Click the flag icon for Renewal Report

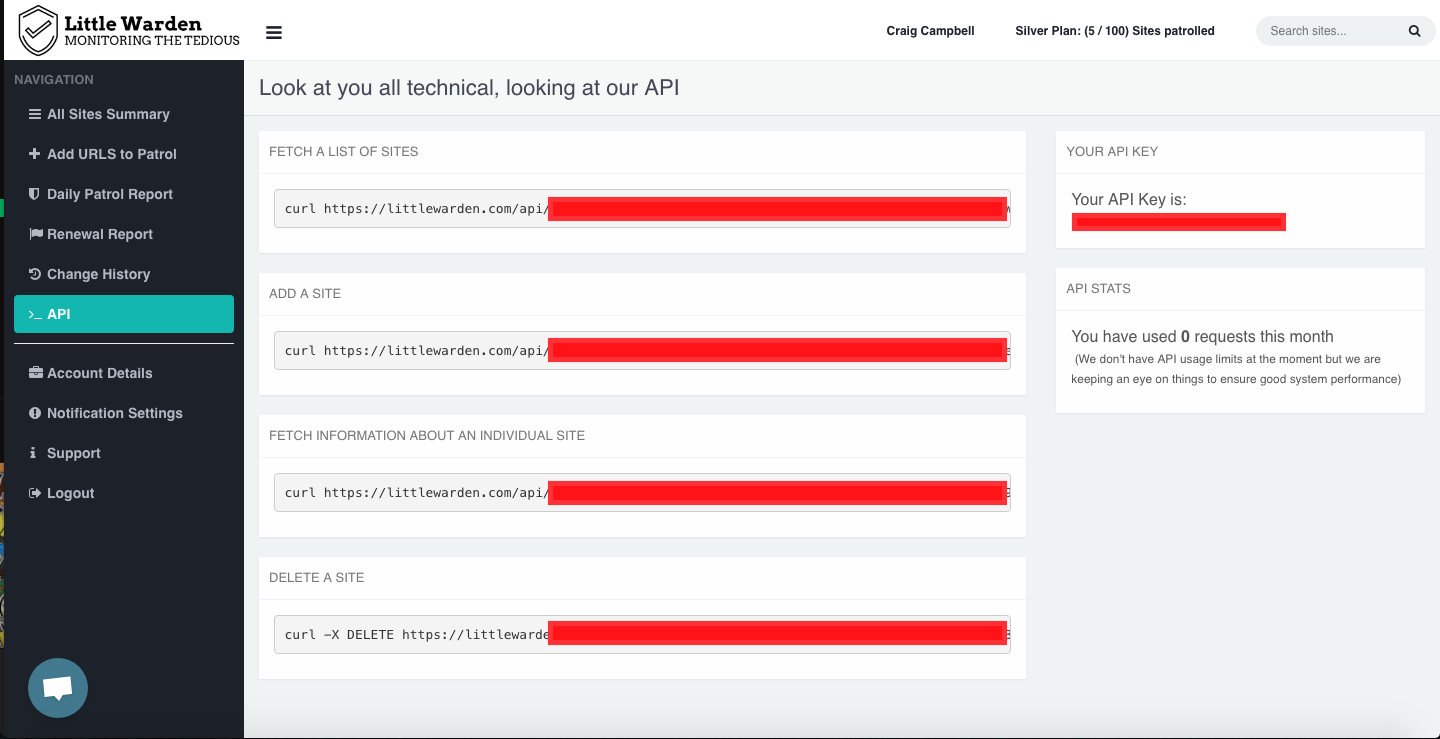[36, 234]
